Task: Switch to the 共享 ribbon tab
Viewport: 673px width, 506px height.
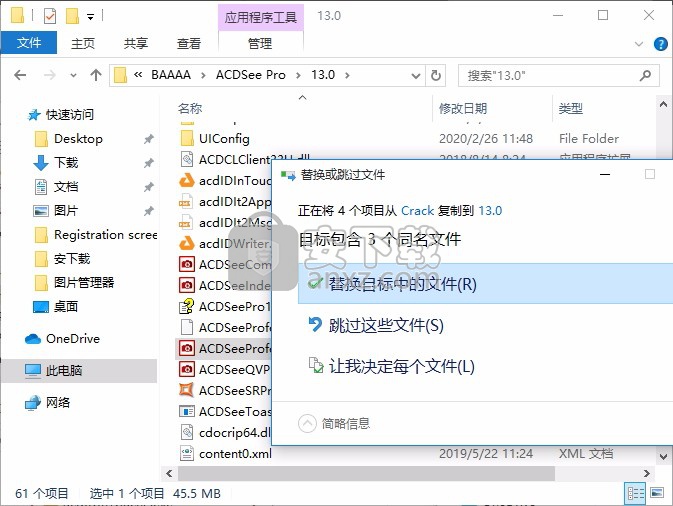Action: [x=136, y=43]
